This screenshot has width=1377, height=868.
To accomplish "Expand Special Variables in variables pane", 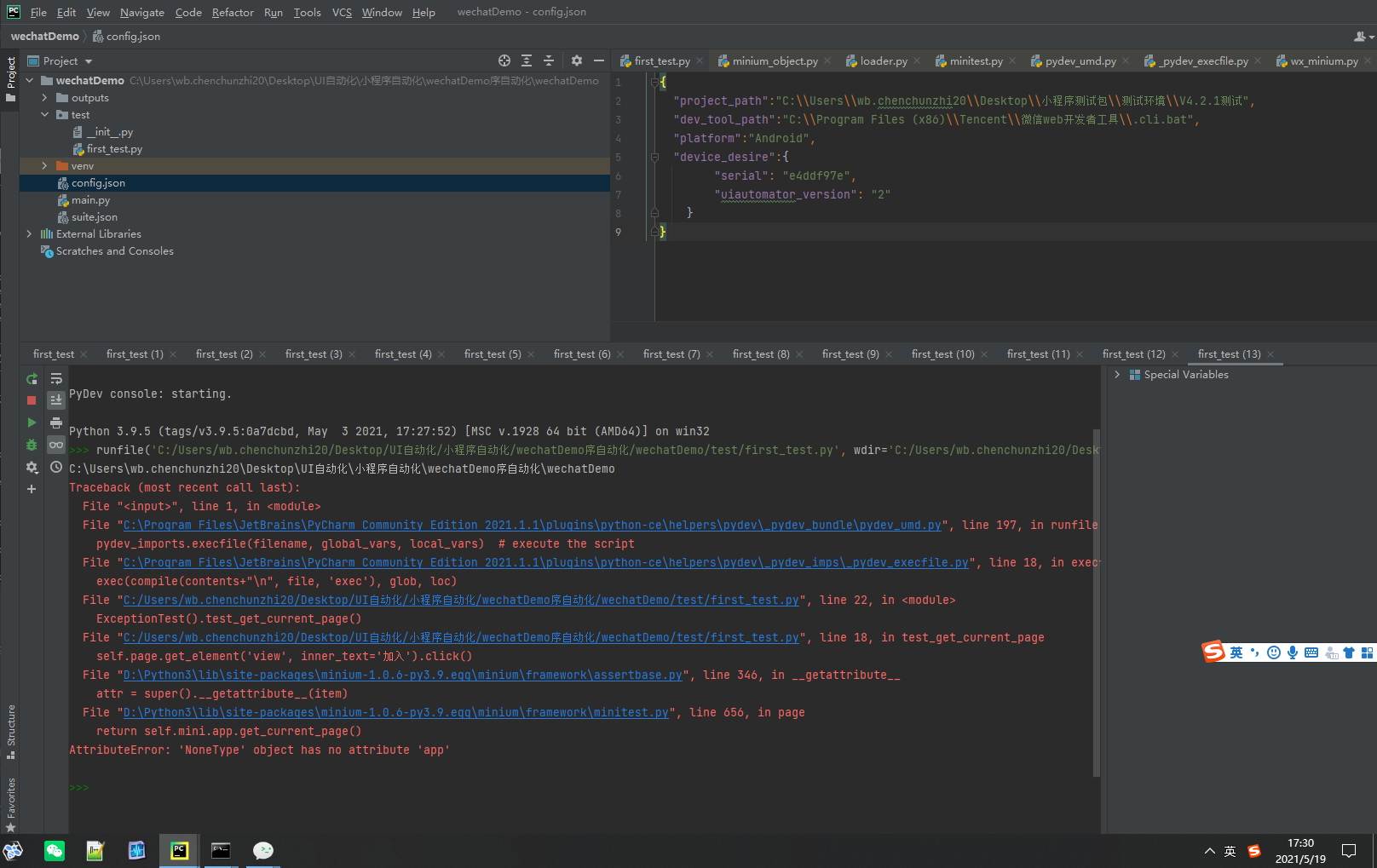I will [x=1117, y=375].
